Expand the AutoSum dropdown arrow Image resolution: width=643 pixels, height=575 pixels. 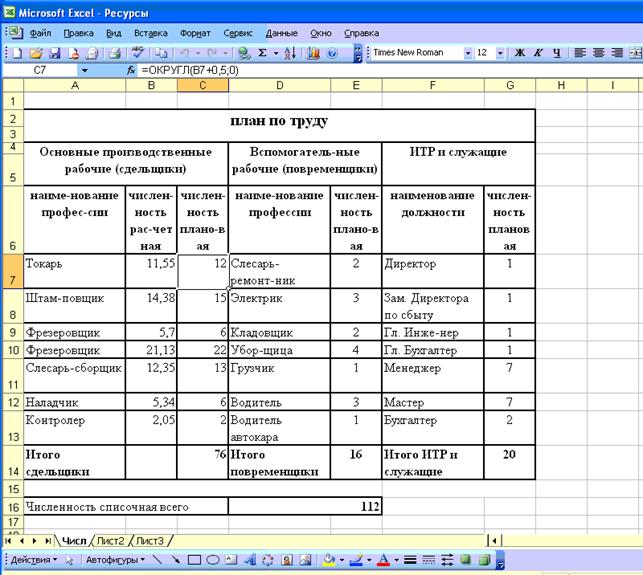click(276, 53)
